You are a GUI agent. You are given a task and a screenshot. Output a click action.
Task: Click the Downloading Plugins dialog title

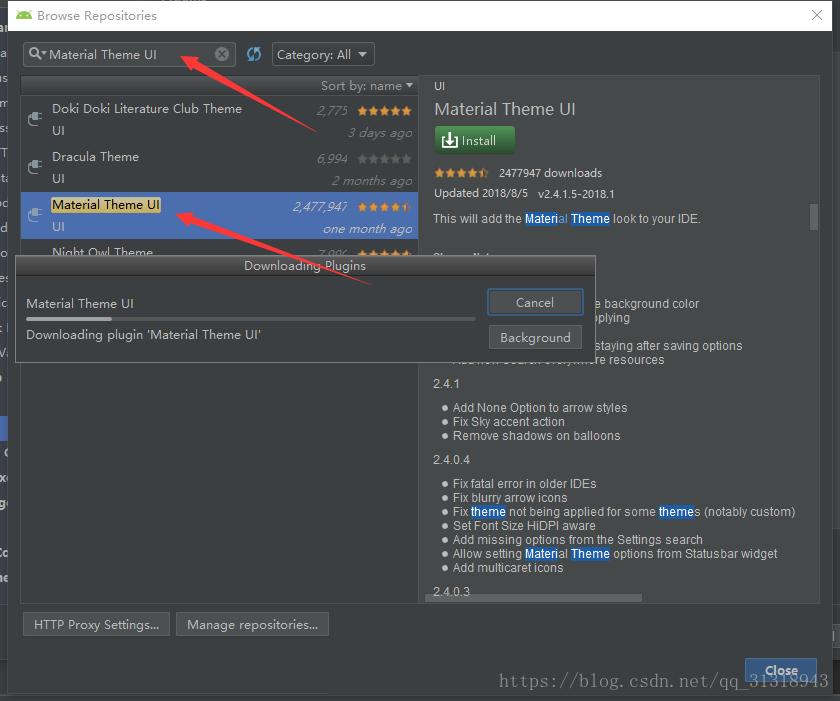coord(305,266)
